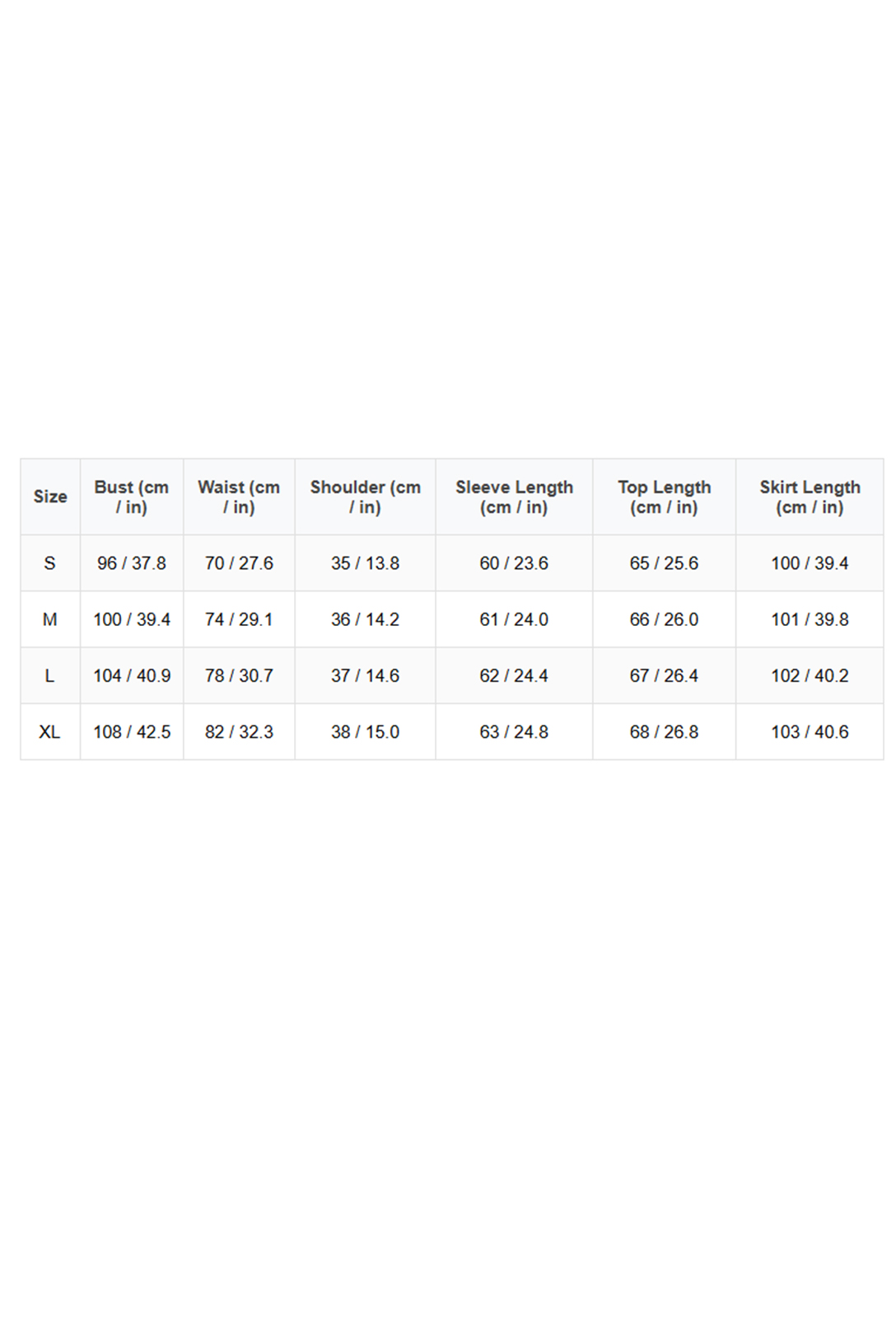The height and width of the screenshot is (1344, 896).
Task: Click shoulder value 37 / 14.6
Action: (x=365, y=675)
